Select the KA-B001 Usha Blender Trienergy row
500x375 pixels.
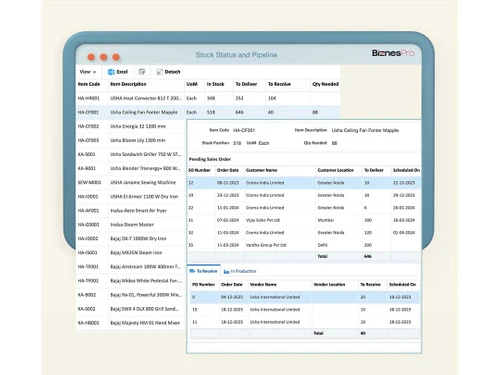[x=131, y=168]
